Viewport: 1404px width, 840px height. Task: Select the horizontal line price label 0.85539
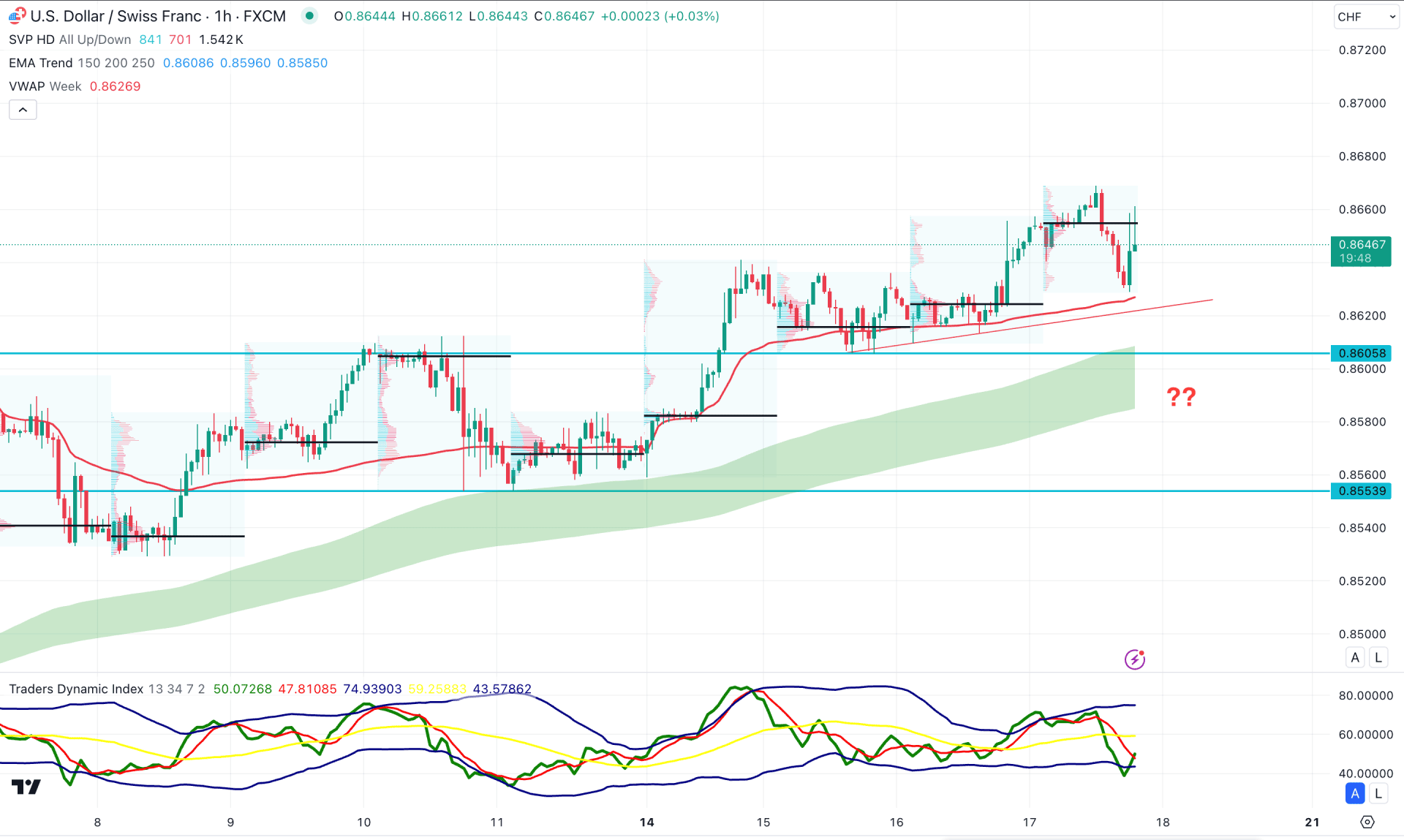(x=1361, y=491)
